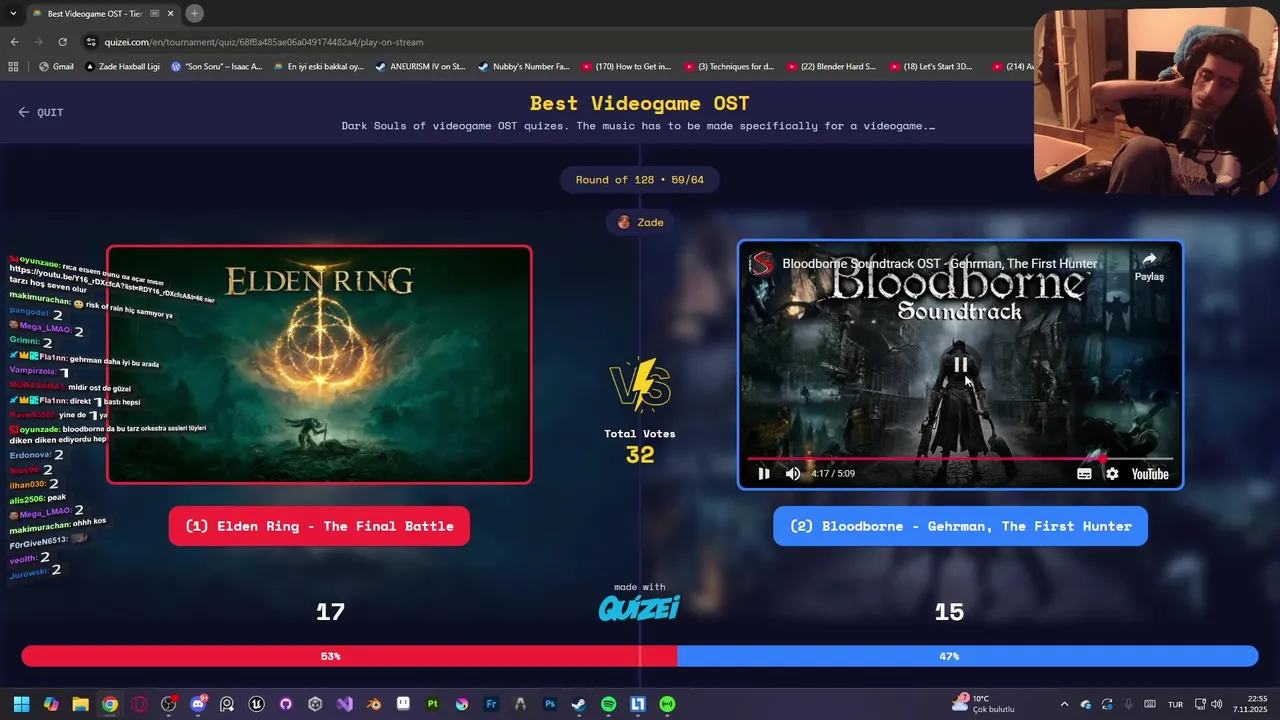The image size is (1280, 720).
Task: Switch to Chrome in the taskbar
Action: (110, 704)
